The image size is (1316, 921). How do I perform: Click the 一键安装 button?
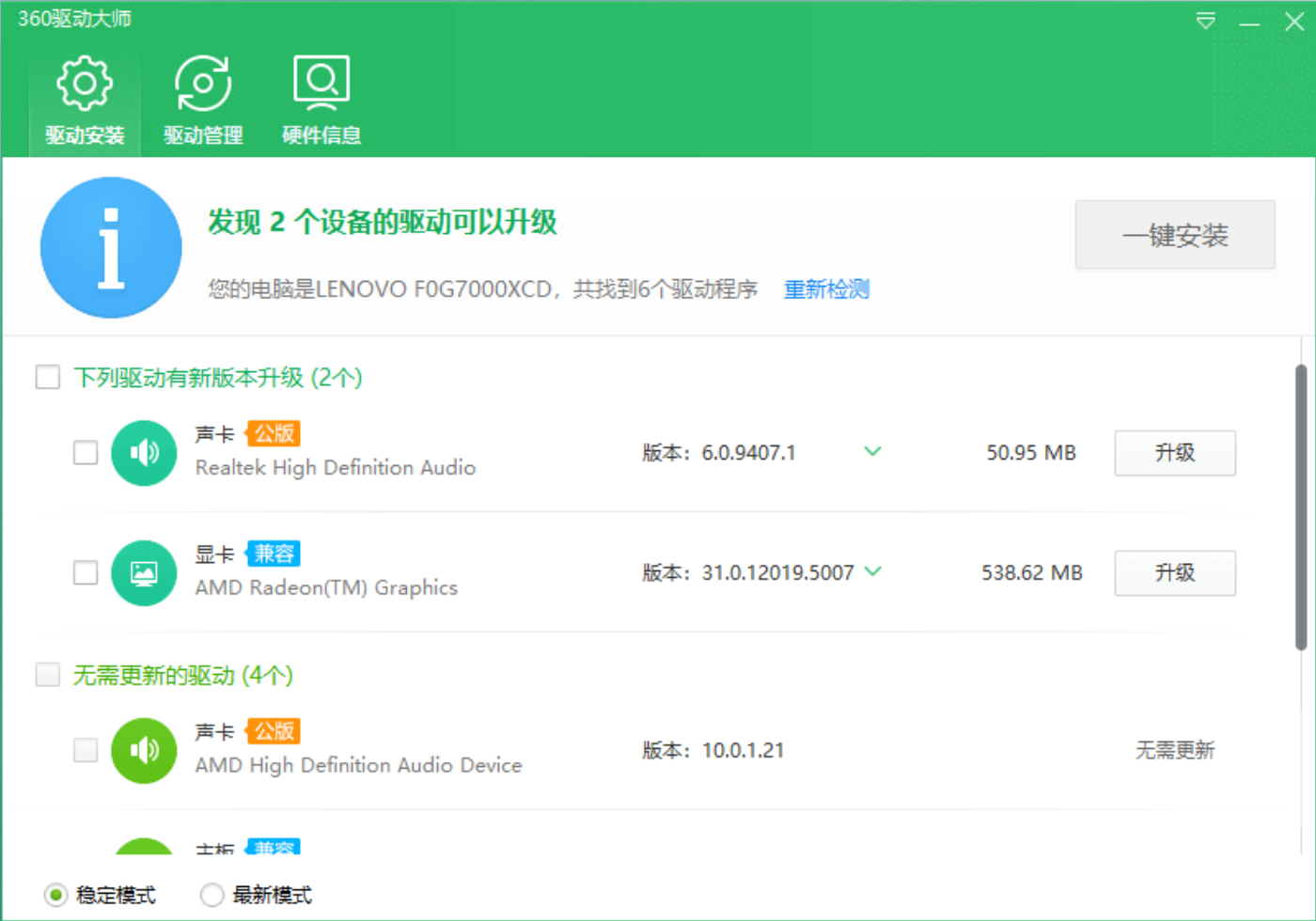pos(1175,235)
